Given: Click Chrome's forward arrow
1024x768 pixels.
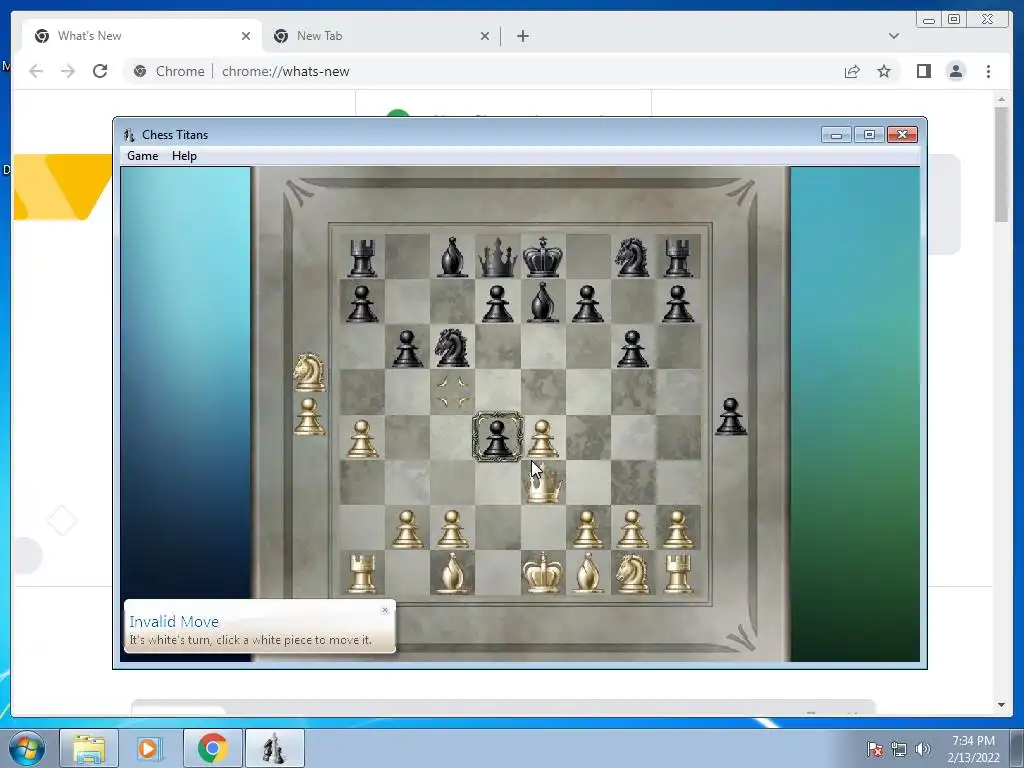Looking at the screenshot, I should pyautogui.click(x=68, y=71).
